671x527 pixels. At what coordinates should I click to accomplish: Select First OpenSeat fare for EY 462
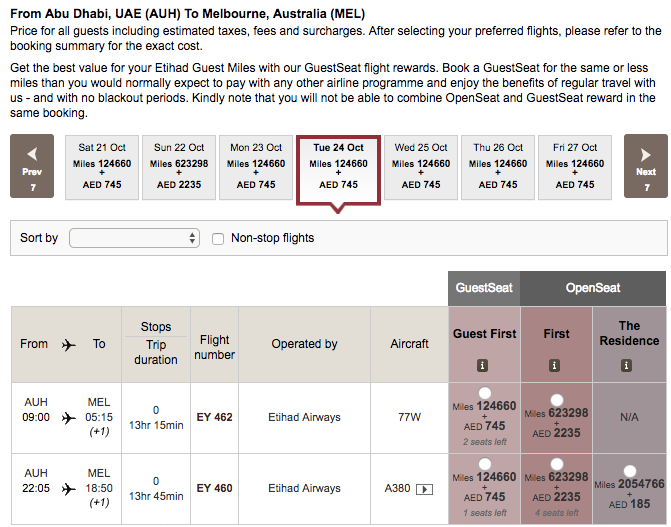click(557, 400)
